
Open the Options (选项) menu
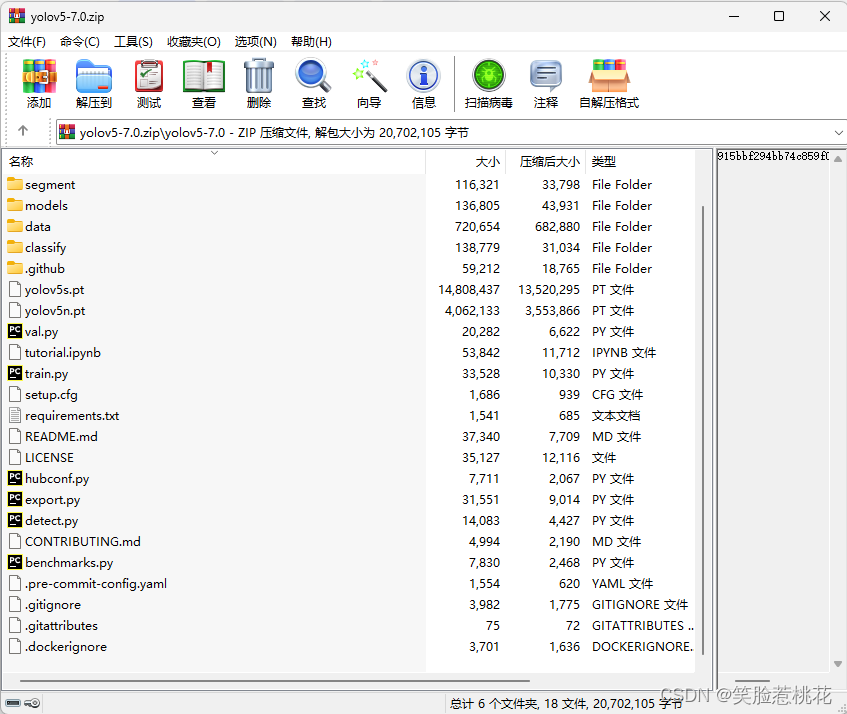(x=256, y=42)
